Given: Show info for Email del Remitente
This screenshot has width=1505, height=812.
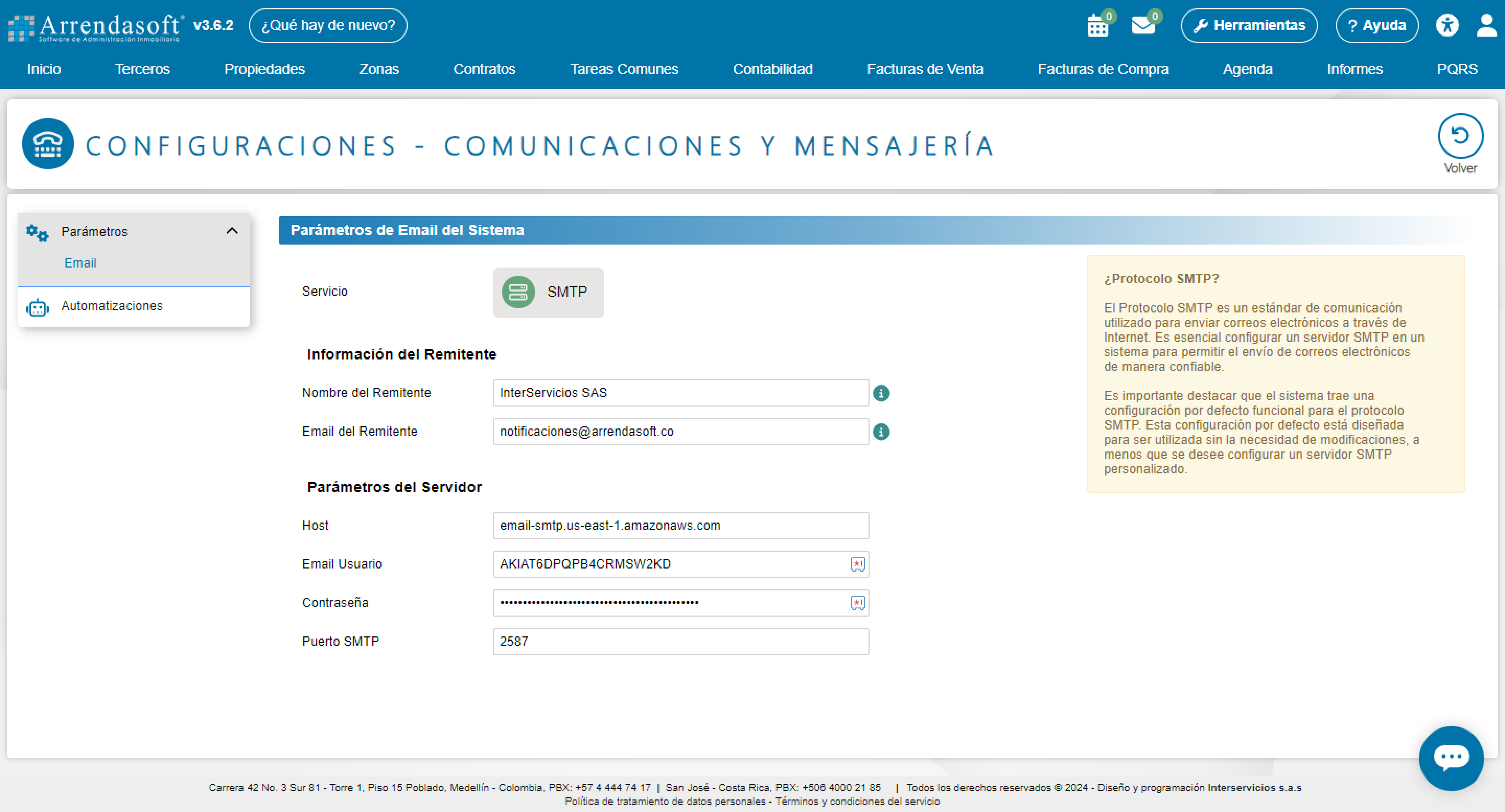Looking at the screenshot, I should point(881,432).
